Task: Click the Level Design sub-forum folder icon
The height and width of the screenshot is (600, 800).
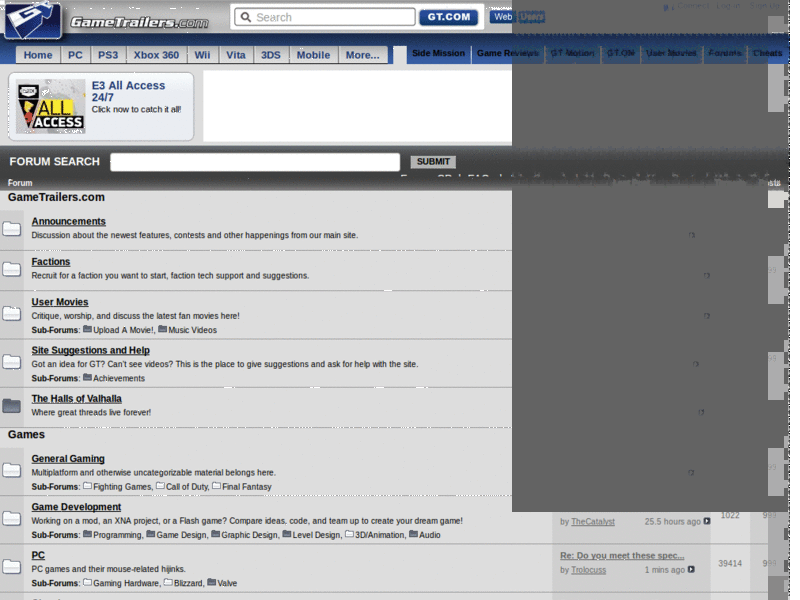Action: (x=286, y=534)
